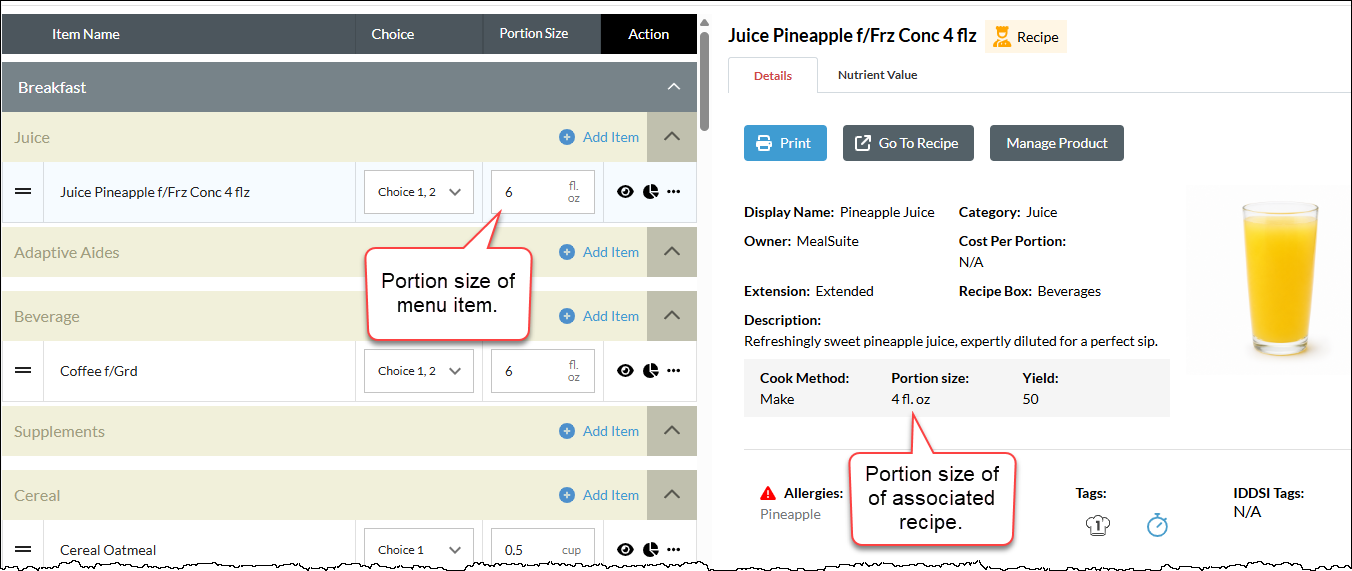Click the Go To Recipe button
This screenshot has height=571, width=1352.
pos(908,143)
